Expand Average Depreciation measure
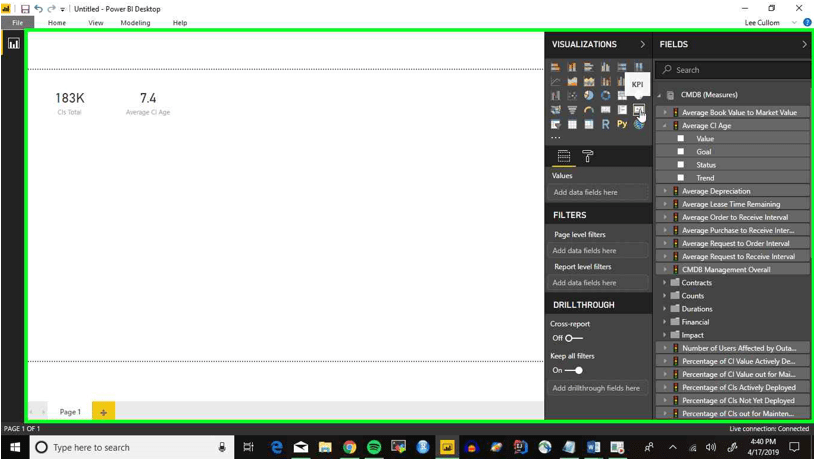The width and height of the screenshot is (816, 460). click(665, 191)
